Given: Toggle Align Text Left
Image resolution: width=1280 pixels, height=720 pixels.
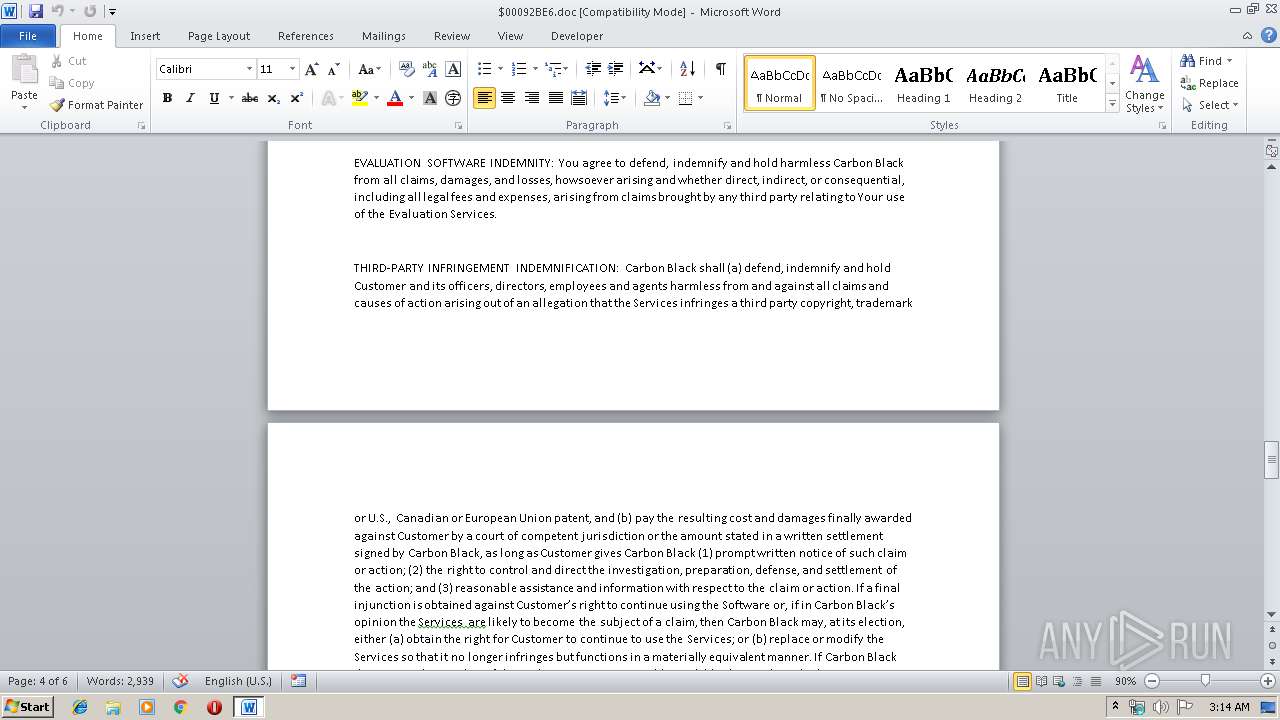Looking at the screenshot, I should pos(484,98).
